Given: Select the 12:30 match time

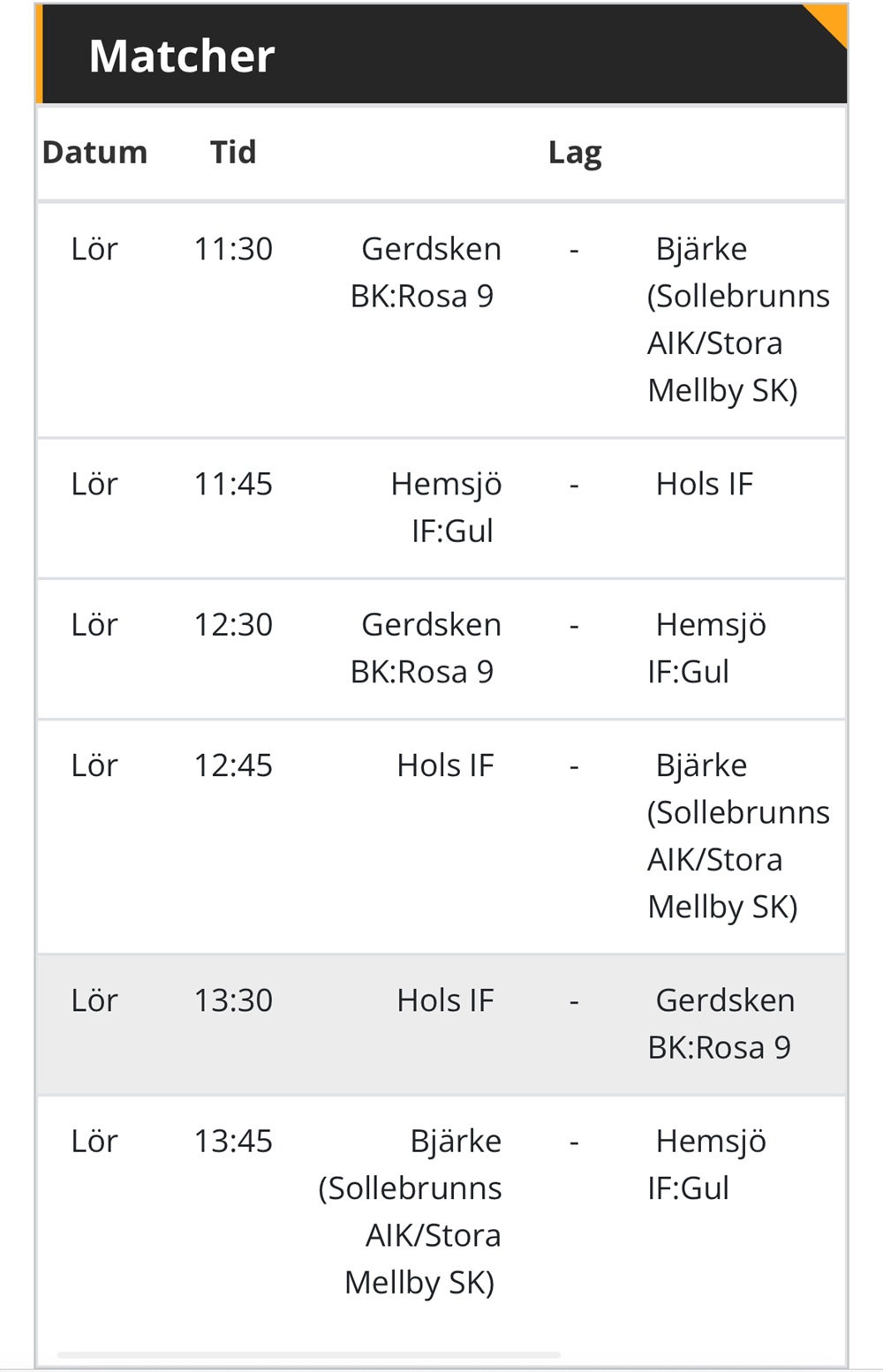Looking at the screenshot, I should click(233, 624).
